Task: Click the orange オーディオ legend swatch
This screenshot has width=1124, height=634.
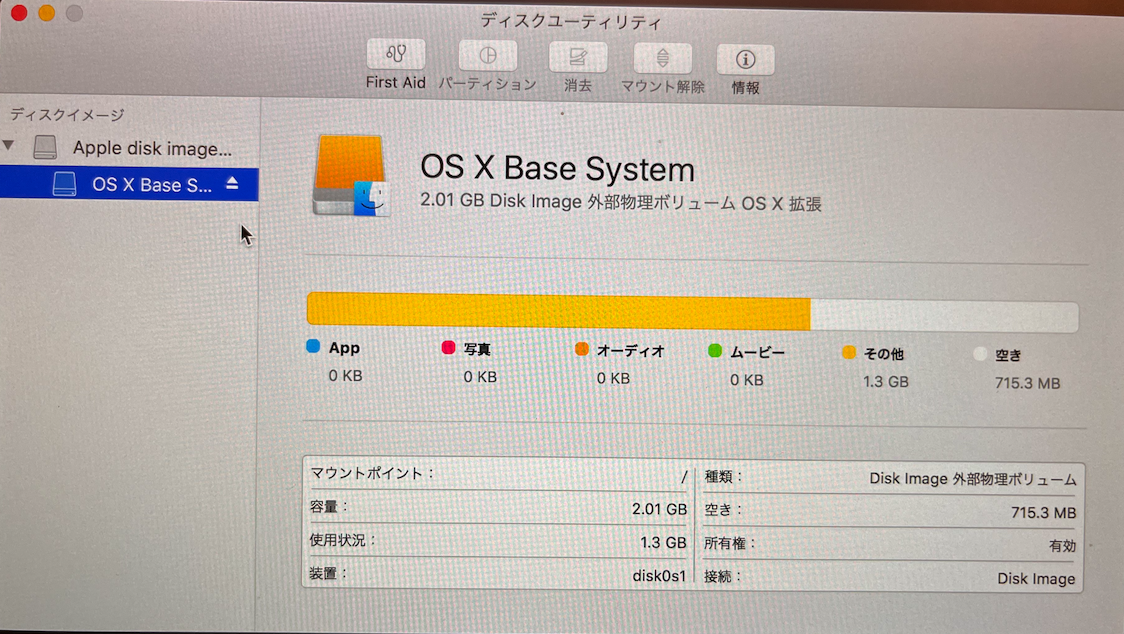Action: tap(581, 349)
